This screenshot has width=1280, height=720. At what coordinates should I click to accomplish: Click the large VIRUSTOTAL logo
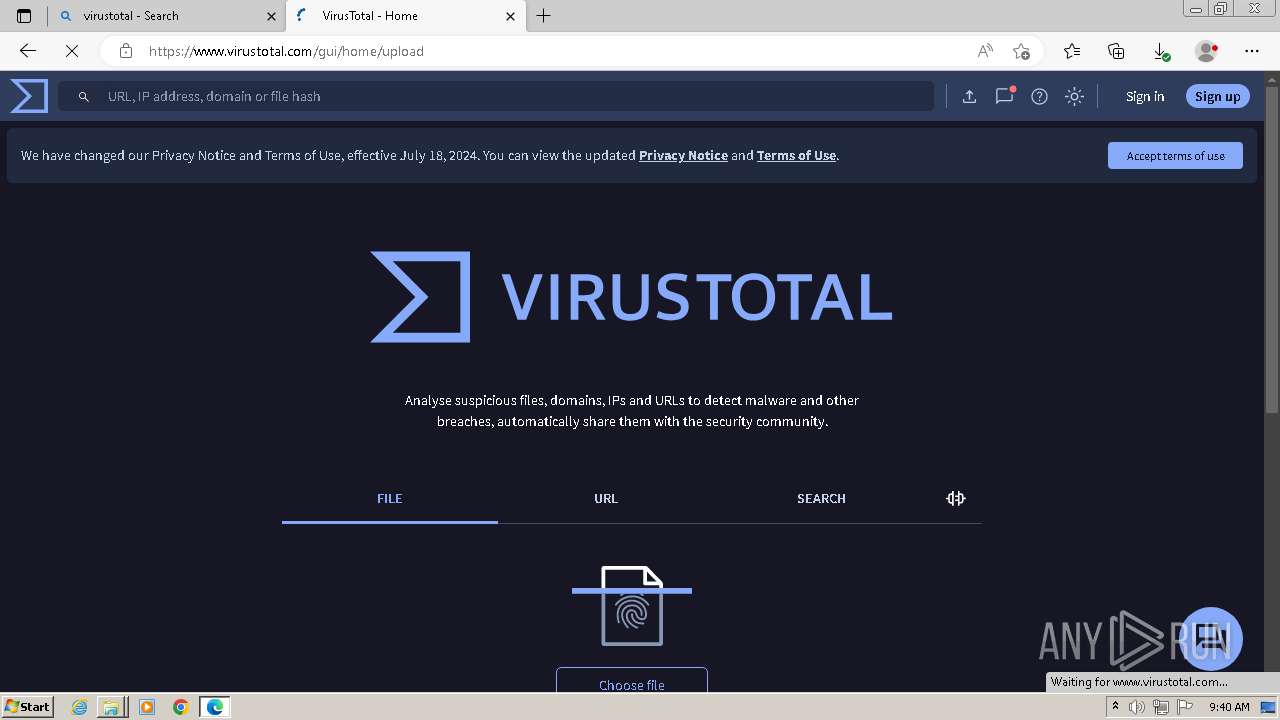(x=631, y=297)
